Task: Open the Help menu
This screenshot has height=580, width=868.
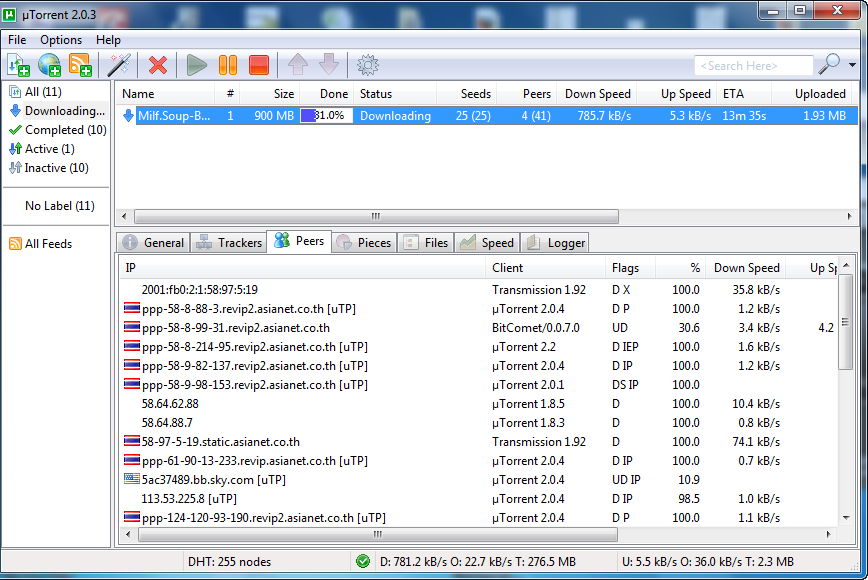Action: coord(108,40)
